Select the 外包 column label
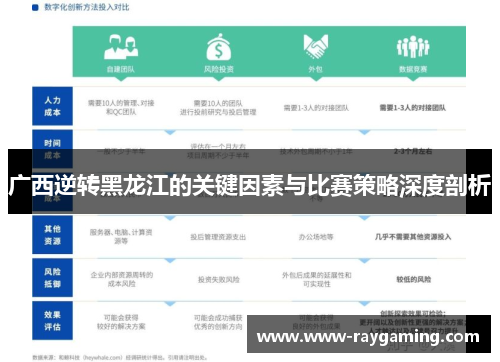This screenshot has height=362, width=500. coord(315,69)
